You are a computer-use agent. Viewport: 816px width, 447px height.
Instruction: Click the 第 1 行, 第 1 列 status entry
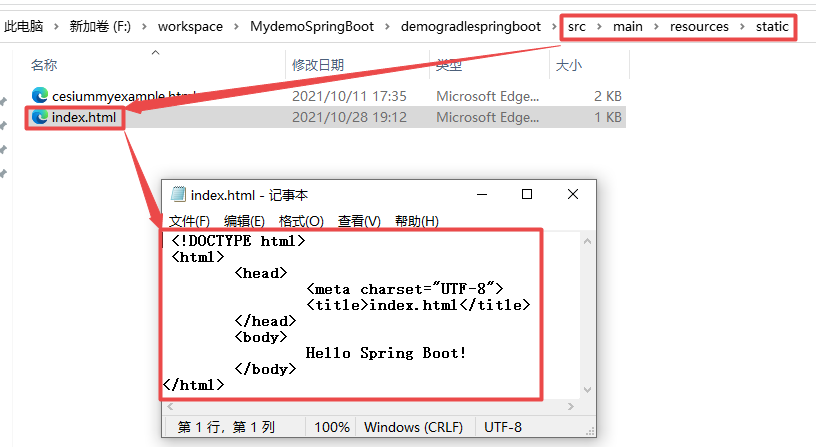[226, 427]
